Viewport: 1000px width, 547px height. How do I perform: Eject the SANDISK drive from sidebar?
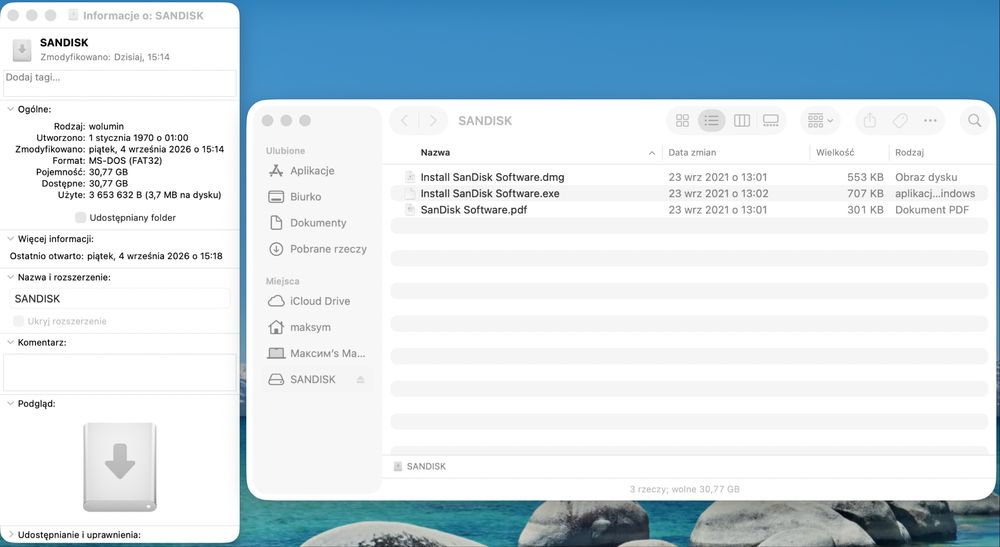360,379
